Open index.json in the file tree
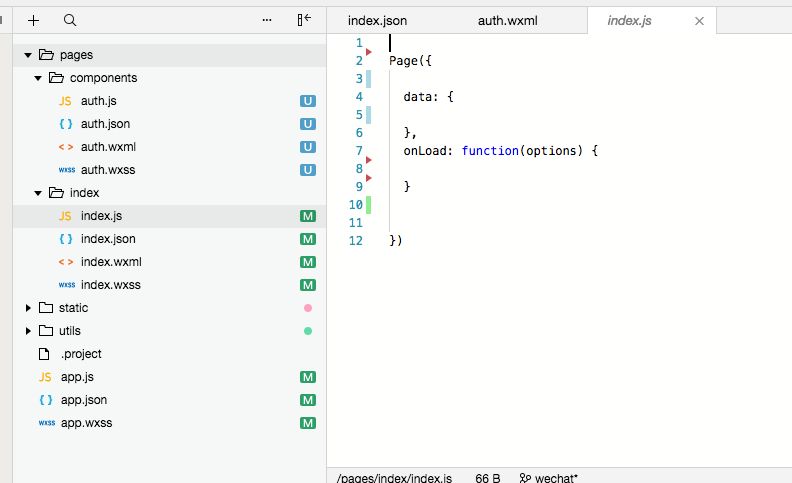 108,239
